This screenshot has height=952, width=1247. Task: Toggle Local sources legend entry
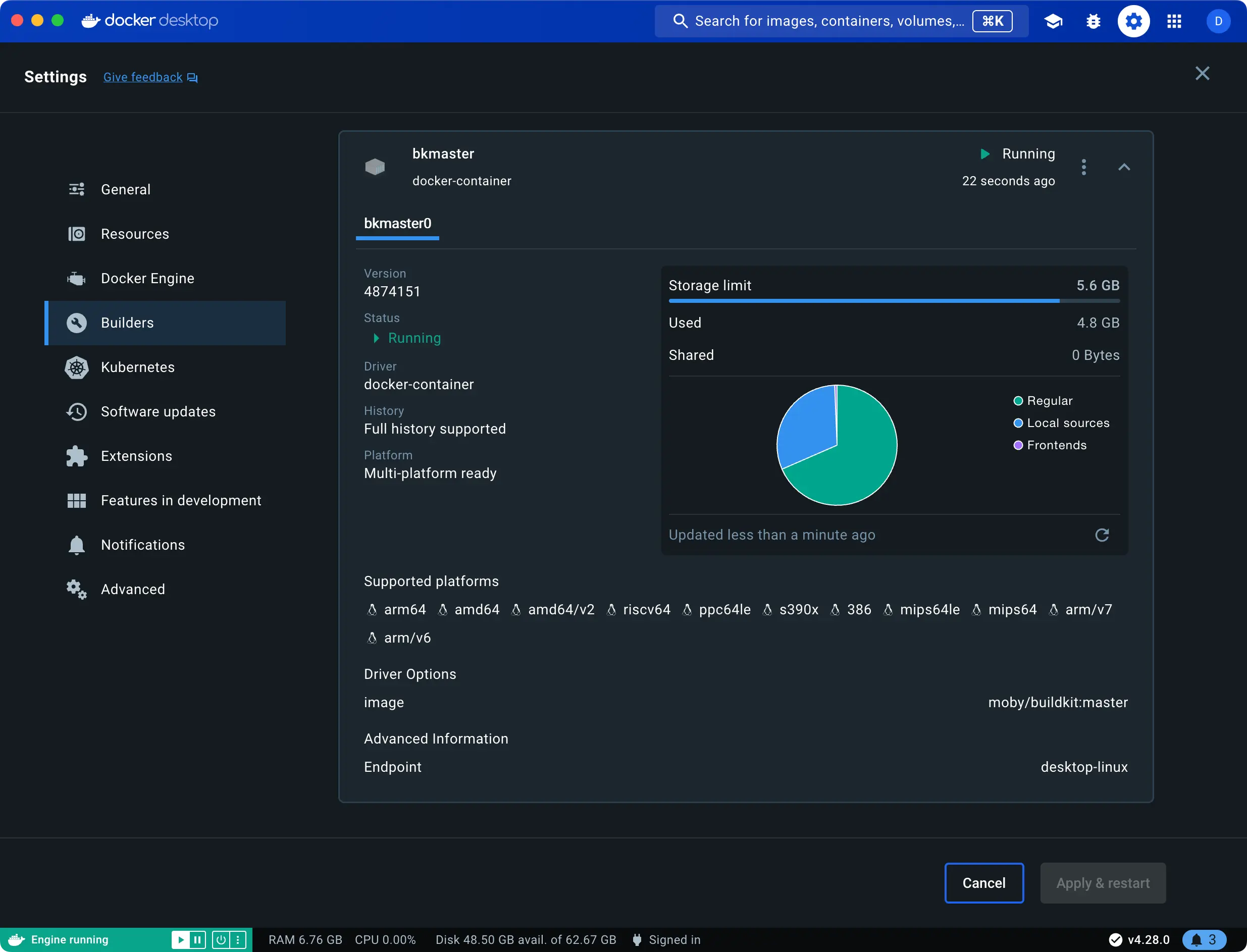(1061, 422)
